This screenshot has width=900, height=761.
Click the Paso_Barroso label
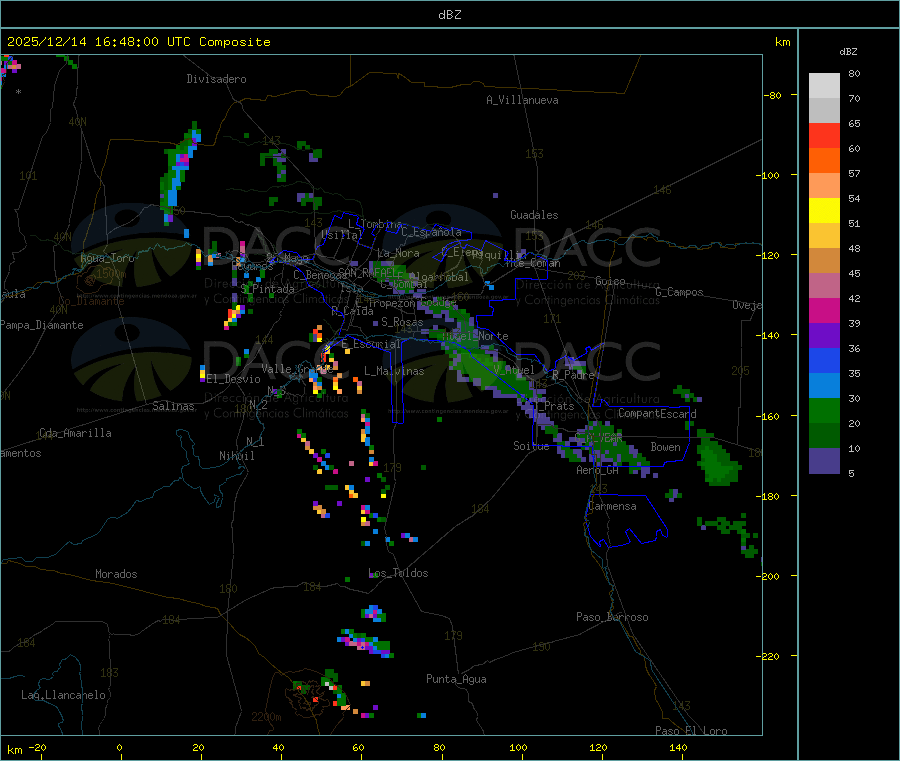coord(612,617)
